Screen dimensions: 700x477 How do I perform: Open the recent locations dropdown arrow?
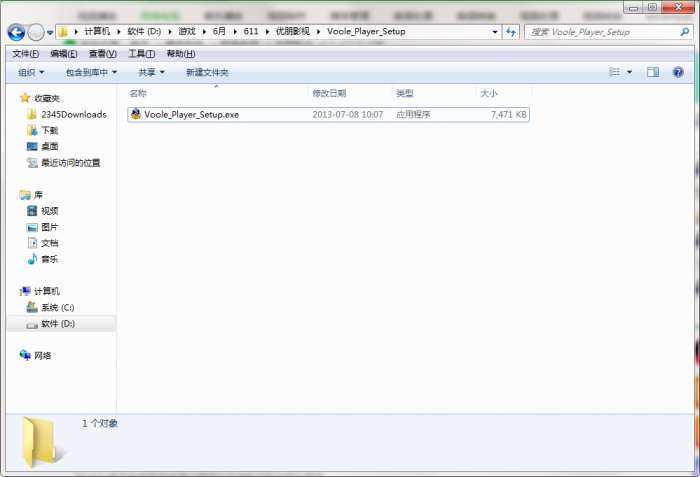(x=50, y=33)
